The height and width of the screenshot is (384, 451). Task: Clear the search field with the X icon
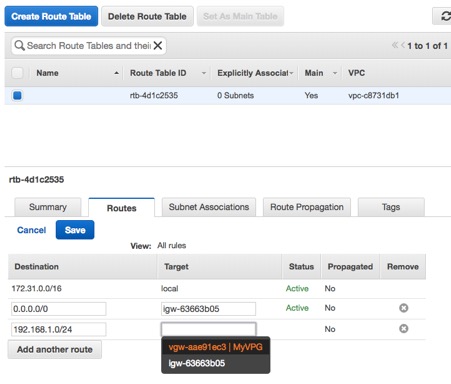[158, 45]
